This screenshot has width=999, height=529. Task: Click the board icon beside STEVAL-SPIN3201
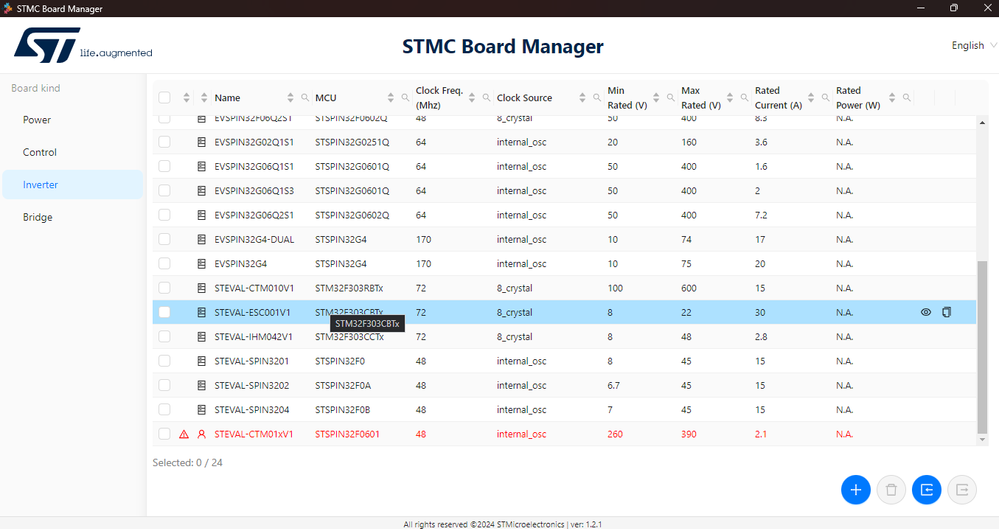coord(201,361)
